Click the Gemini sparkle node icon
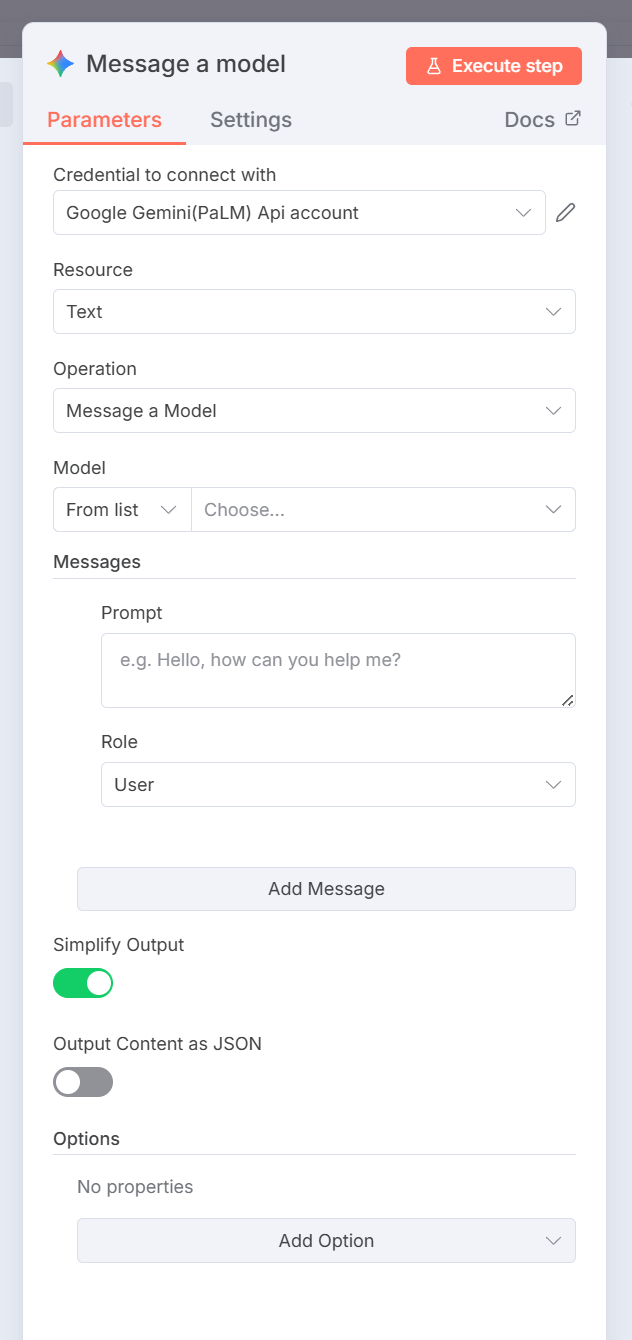The height and width of the screenshot is (1340, 632). click(60, 65)
